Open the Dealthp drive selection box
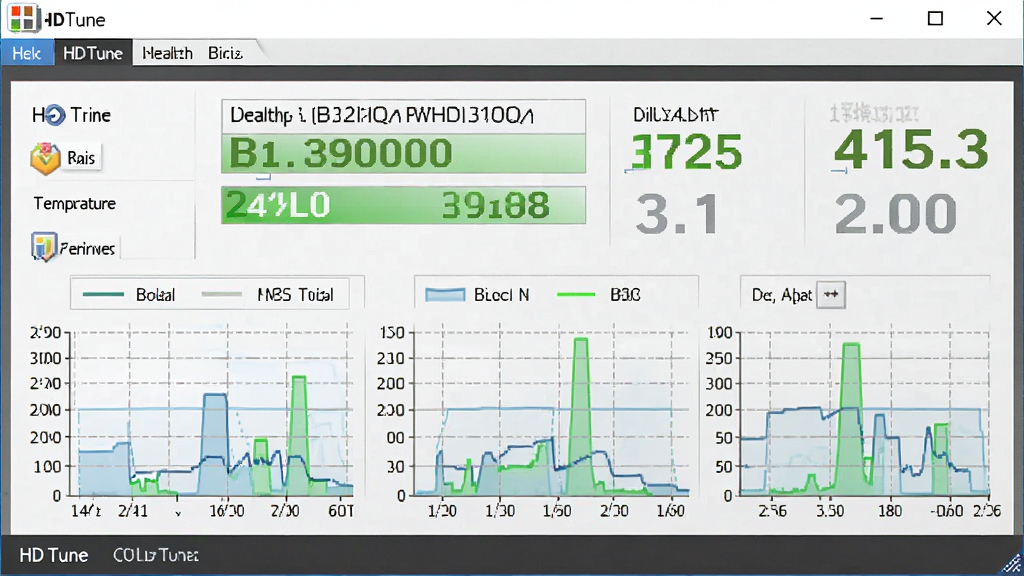Screen dimensions: 1024x576 pyautogui.click(x=403, y=116)
